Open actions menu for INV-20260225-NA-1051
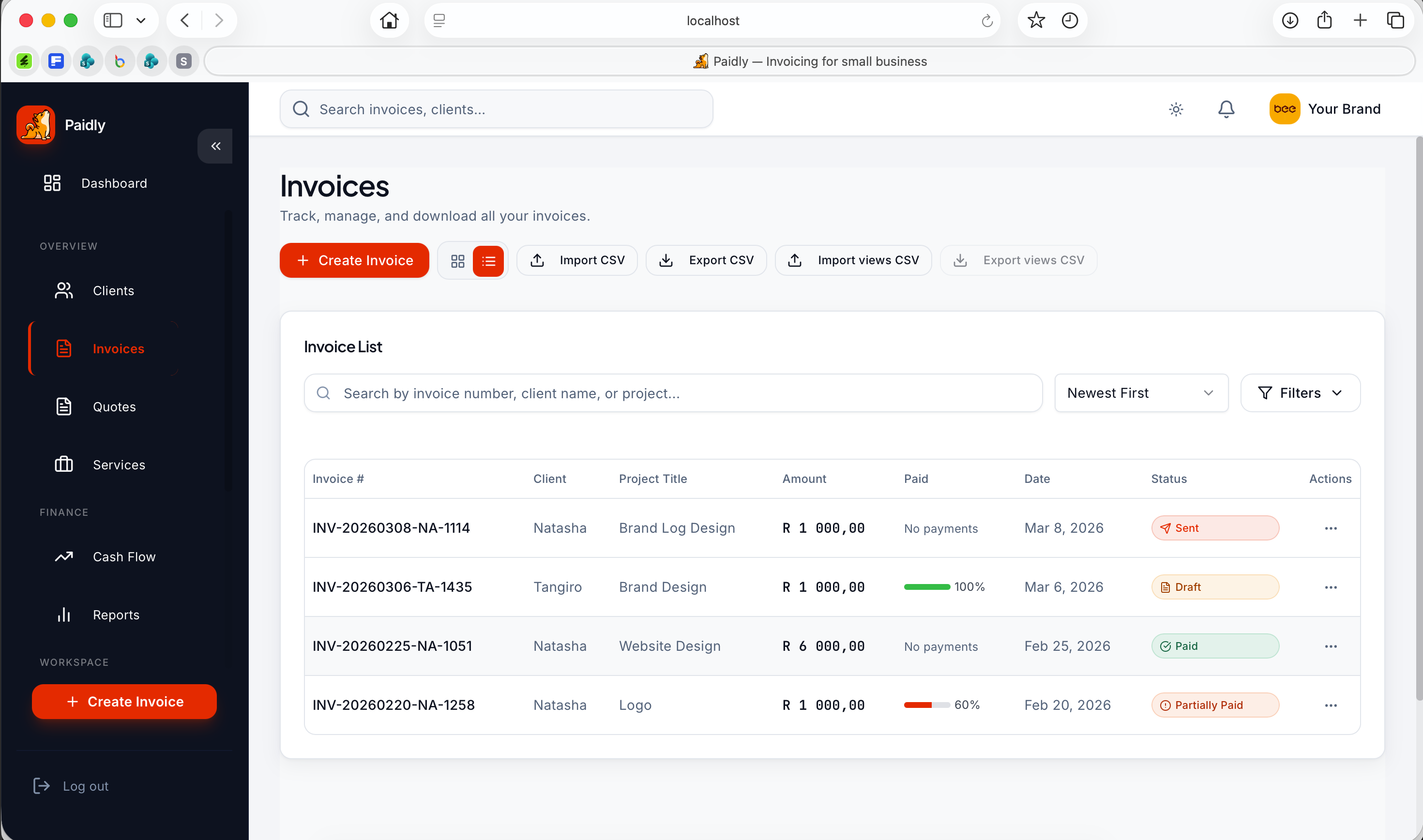This screenshot has height=840, width=1423. pyautogui.click(x=1330, y=646)
